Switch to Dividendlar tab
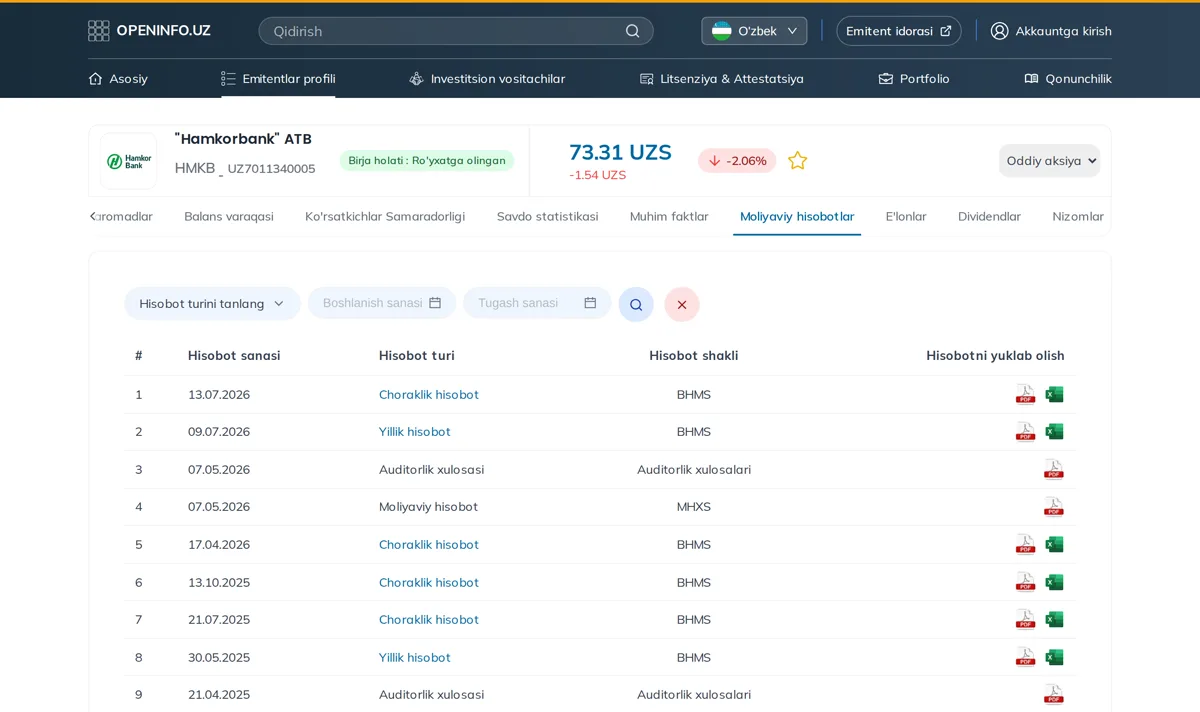The height and width of the screenshot is (712, 1200). tap(989, 216)
